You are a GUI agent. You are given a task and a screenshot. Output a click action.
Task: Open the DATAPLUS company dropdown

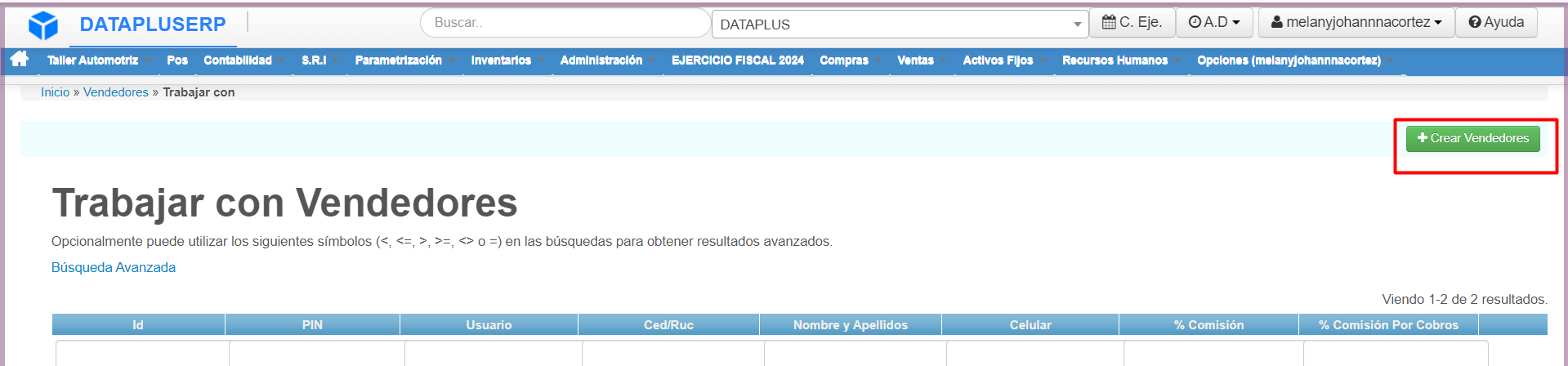[900, 25]
